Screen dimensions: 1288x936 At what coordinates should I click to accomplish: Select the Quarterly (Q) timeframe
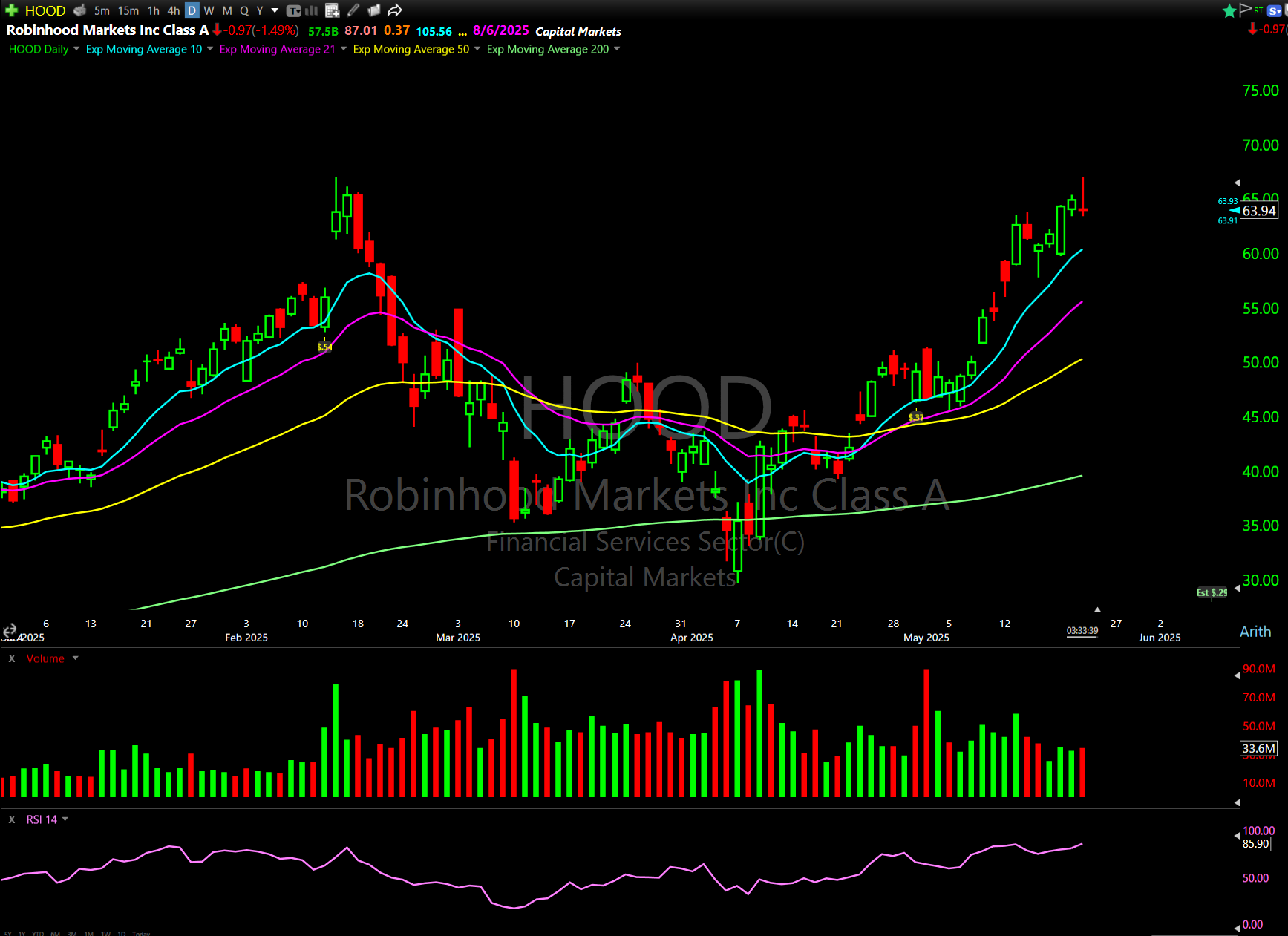244,10
